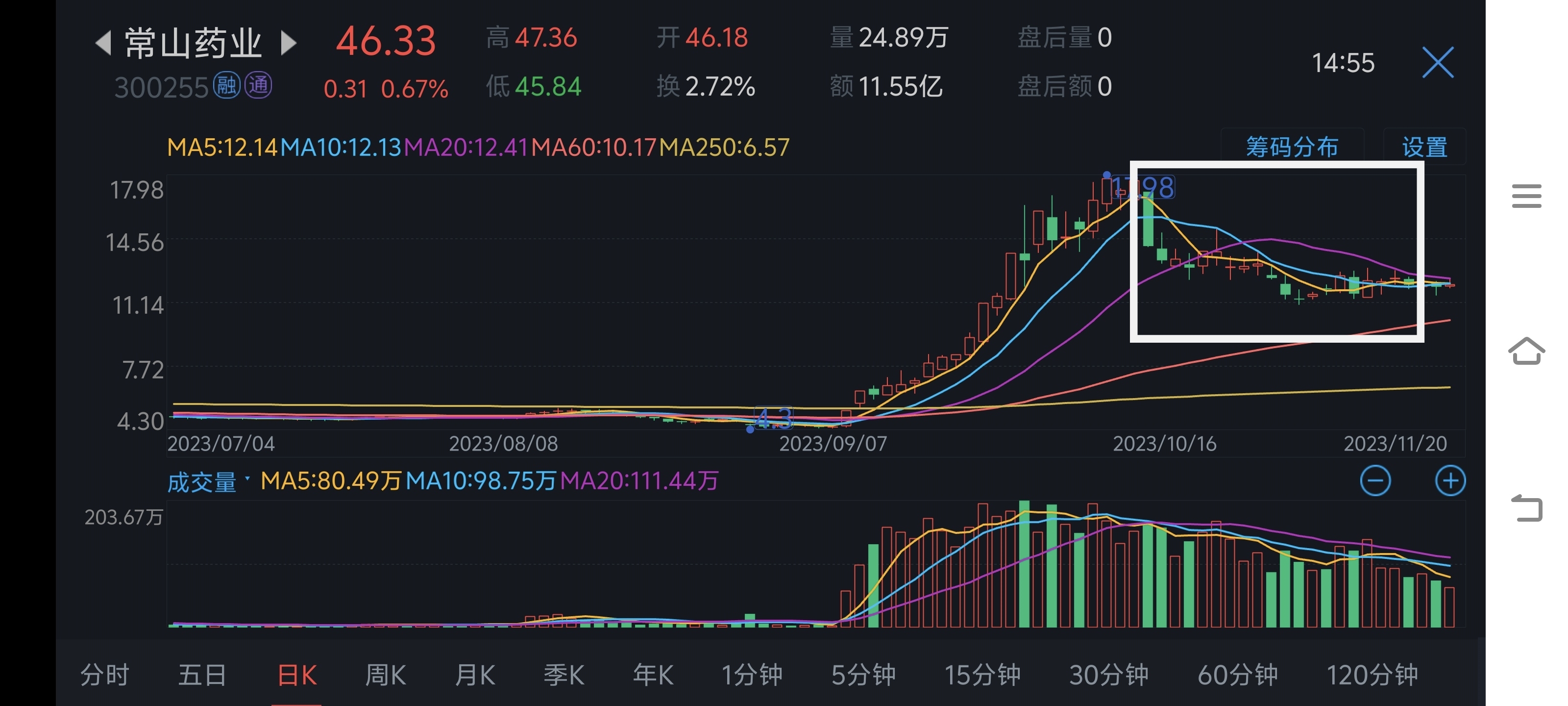Tap stock name 常山药业
Image resolution: width=1568 pixels, height=706 pixels.
[x=194, y=43]
